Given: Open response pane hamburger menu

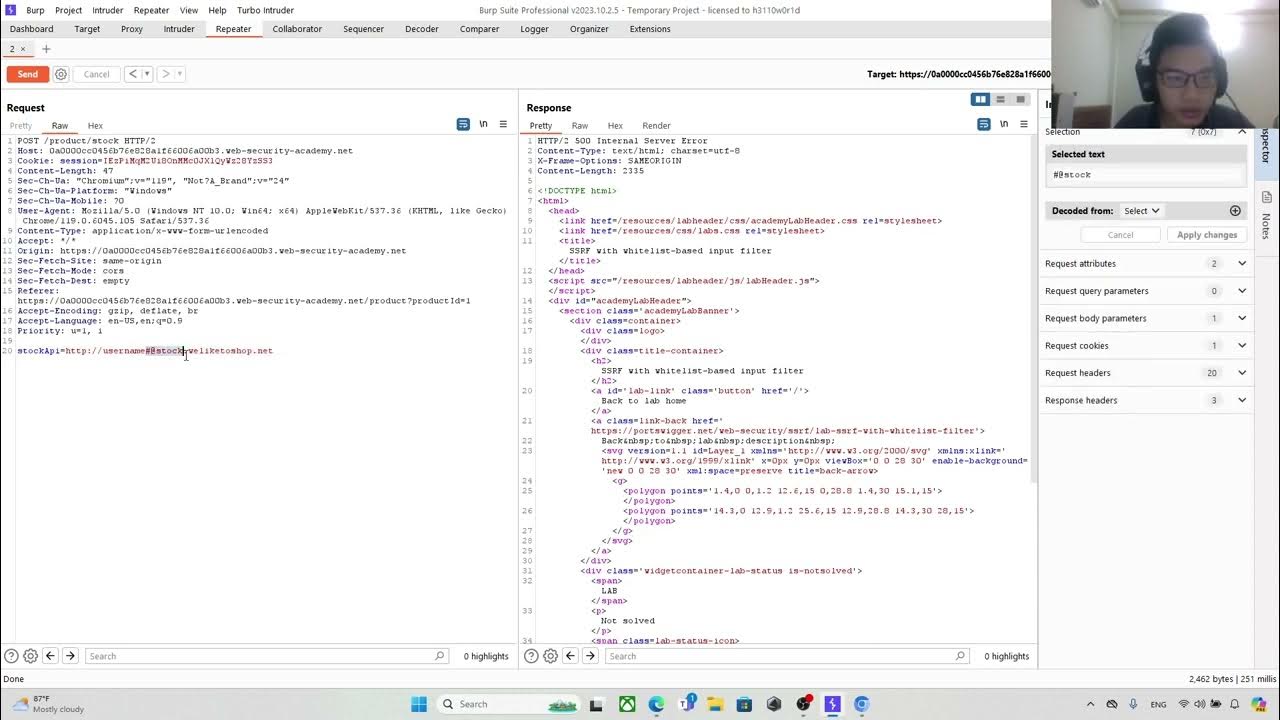Looking at the screenshot, I should pyautogui.click(x=1024, y=124).
